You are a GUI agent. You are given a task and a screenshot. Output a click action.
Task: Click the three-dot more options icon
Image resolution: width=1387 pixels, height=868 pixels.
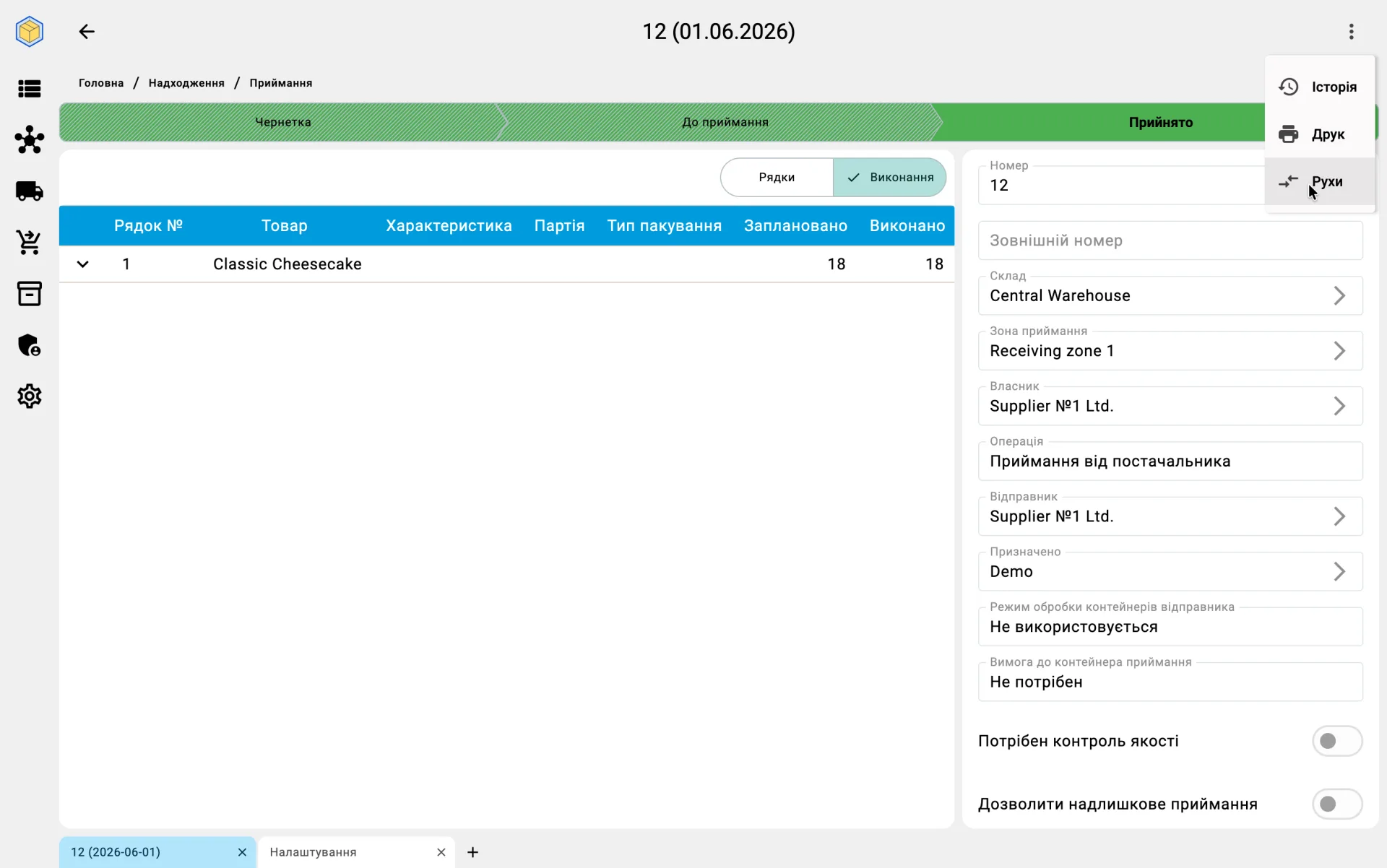1351,32
